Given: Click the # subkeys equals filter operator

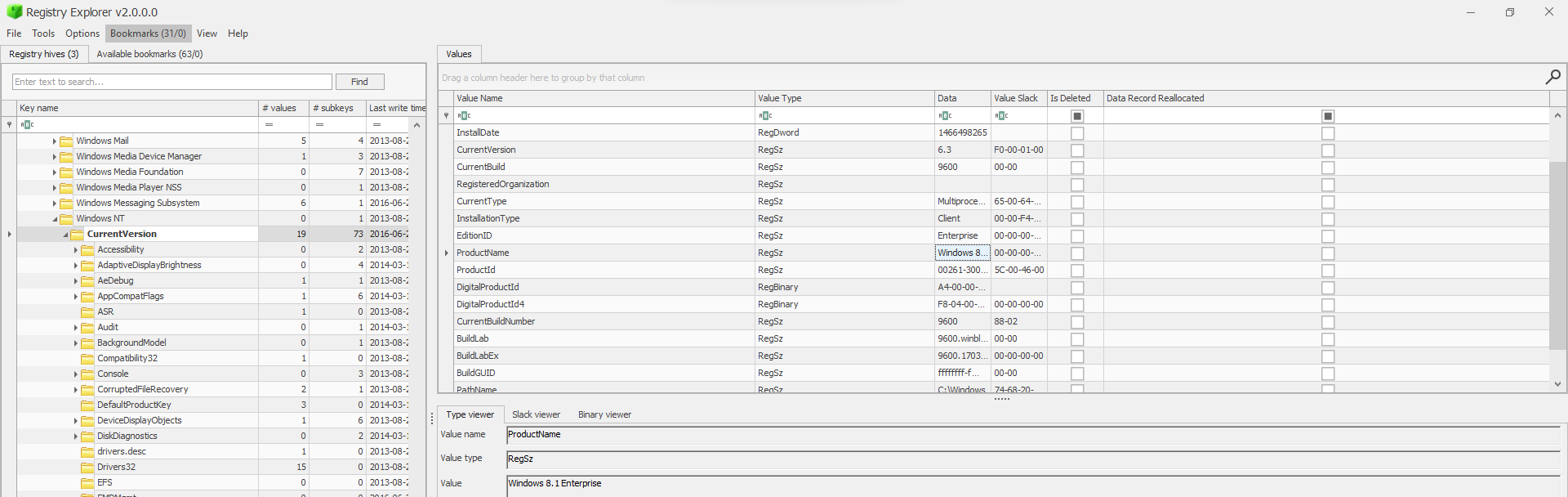Looking at the screenshot, I should coord(319,124).
